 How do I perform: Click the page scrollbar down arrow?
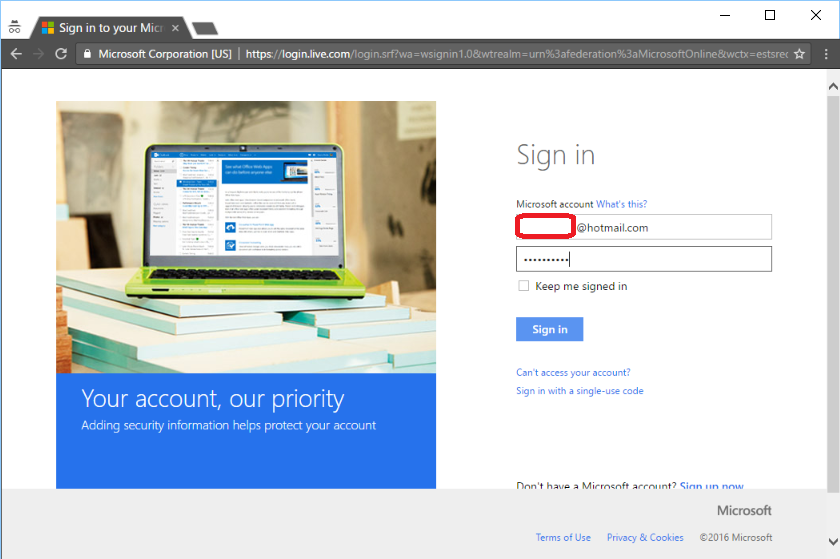point(833,542)
